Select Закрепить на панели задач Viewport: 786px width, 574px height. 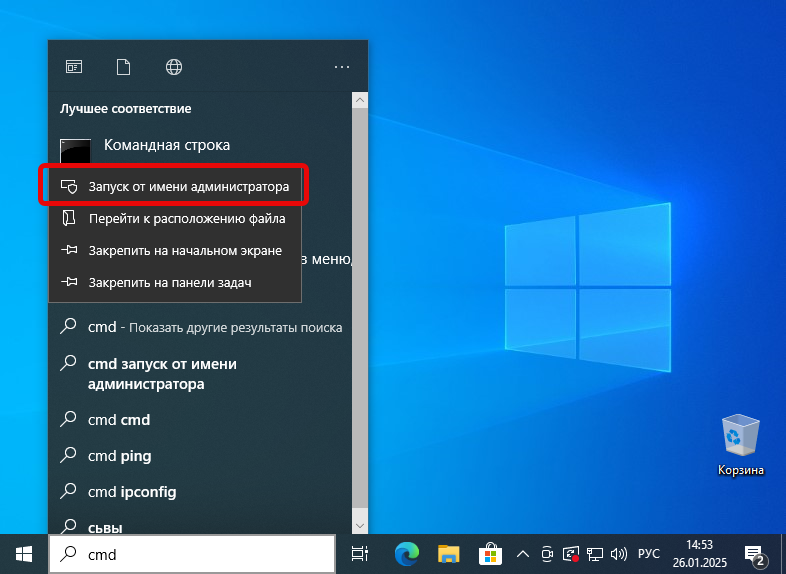[x=169, y=282]
